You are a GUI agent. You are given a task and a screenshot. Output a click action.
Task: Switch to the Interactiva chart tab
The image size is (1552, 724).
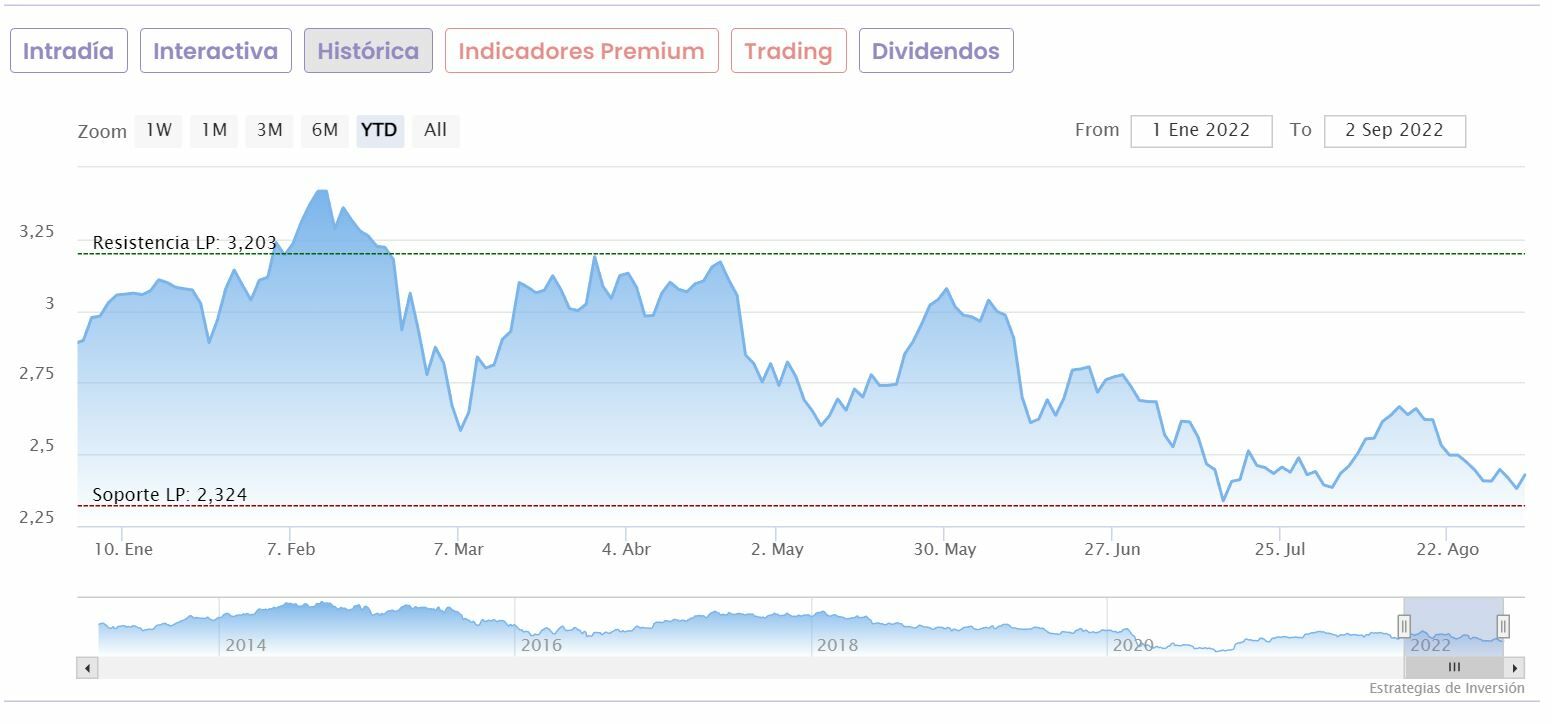point(216,51)
